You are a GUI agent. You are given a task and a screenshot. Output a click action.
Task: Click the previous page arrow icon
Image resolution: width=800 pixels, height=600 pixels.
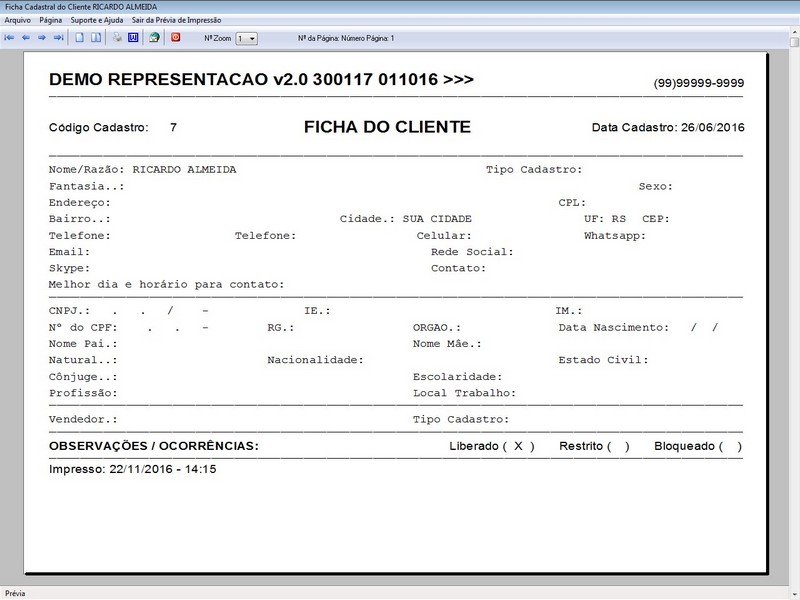click(26, 38)
